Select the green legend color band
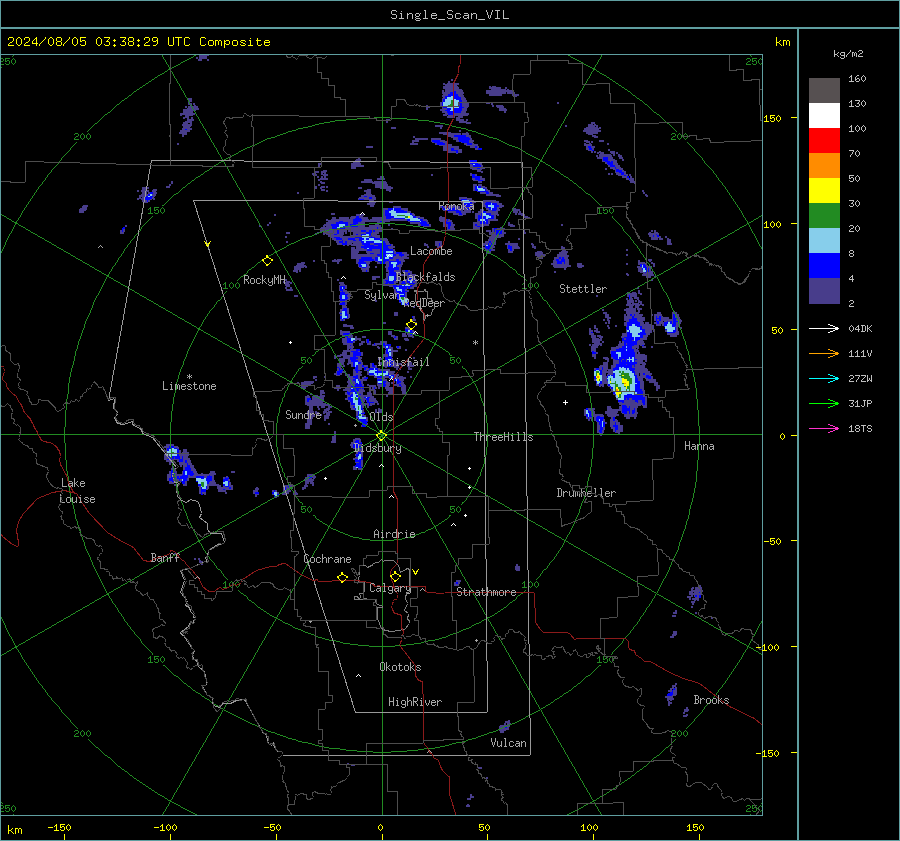The width and height of the screenshot is (900, 841). pos(824,216)
